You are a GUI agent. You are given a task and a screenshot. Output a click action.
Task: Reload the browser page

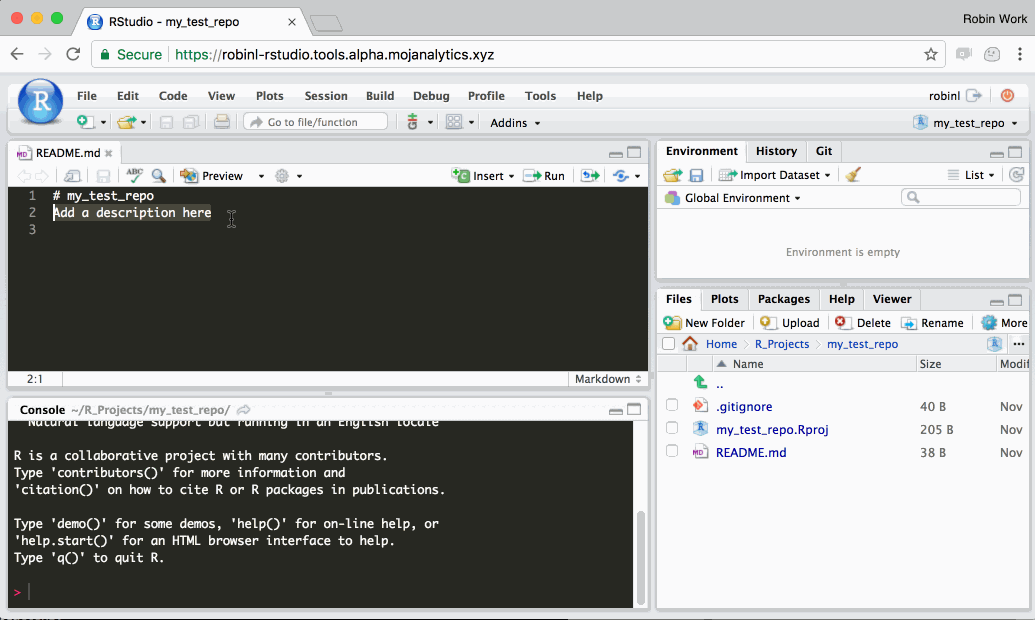pos(73,54)
